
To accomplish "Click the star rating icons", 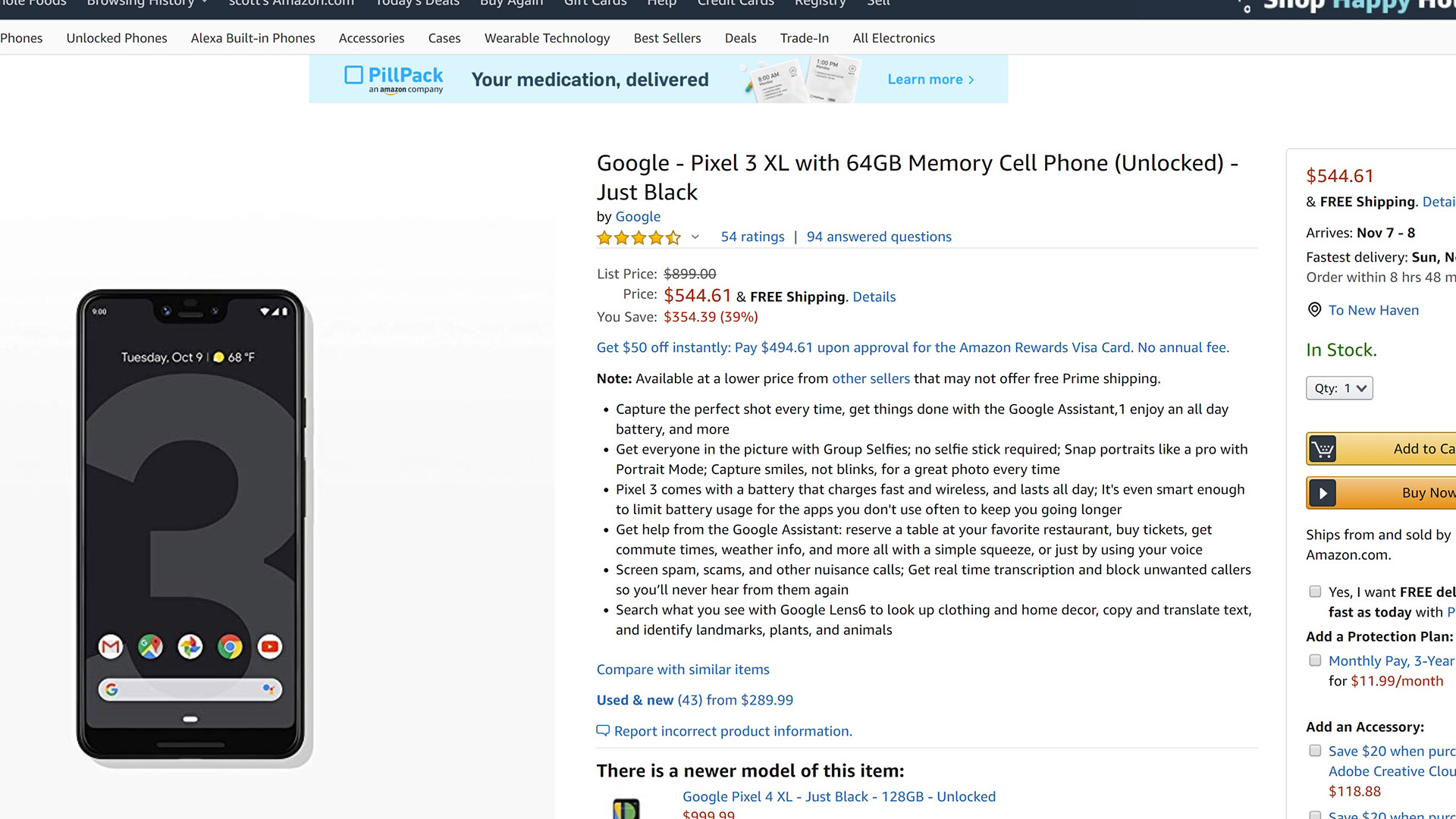I will tap(639, 237).
